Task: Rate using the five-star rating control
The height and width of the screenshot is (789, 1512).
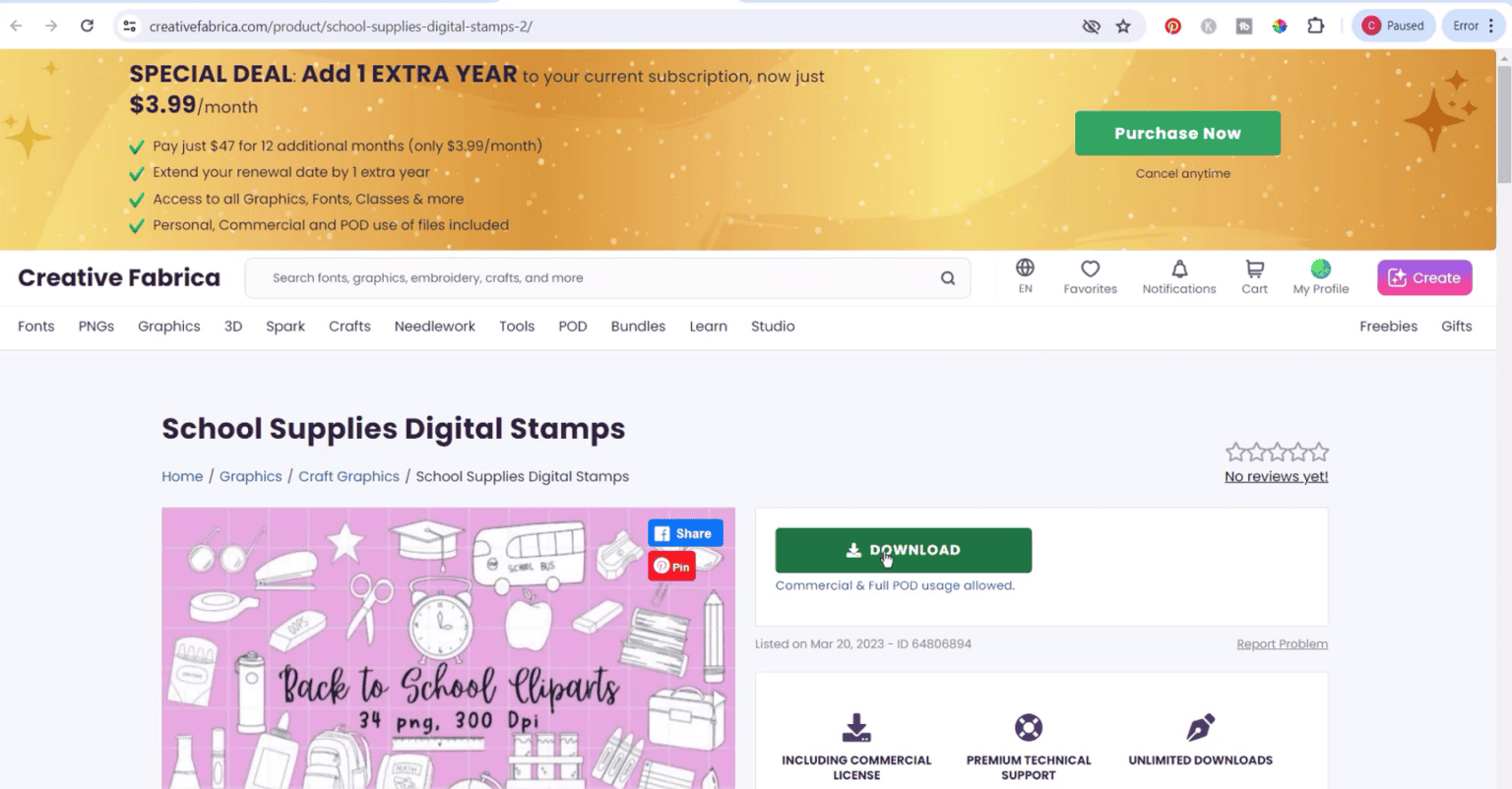Action: pos(1277,453)
